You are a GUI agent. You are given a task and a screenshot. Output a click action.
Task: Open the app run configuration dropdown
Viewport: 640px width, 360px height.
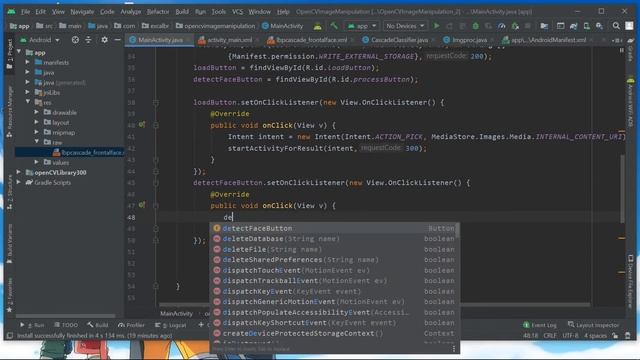pos(362,26)
